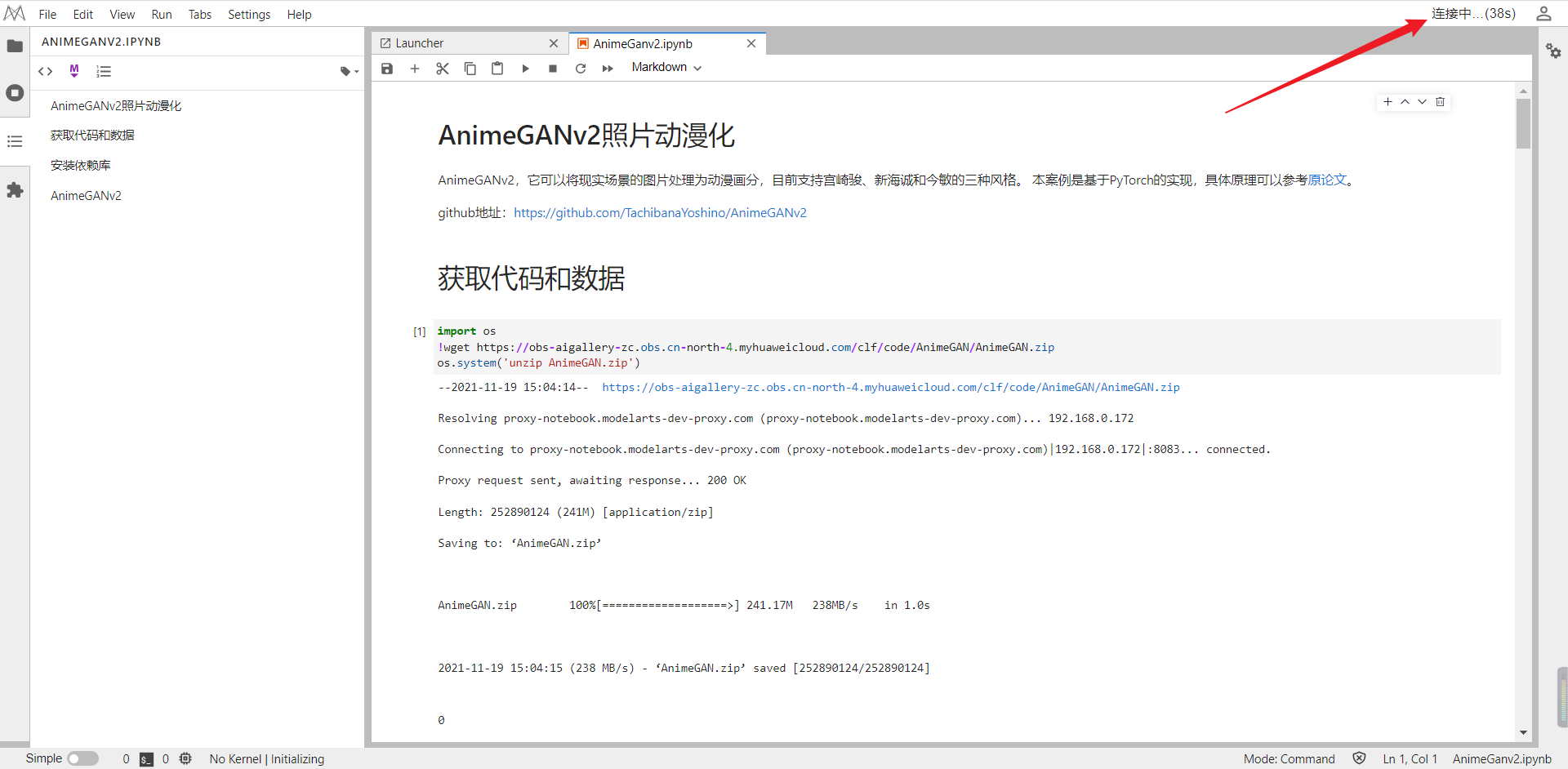Open the Extension Manager puzzle icon
Screen dimensions: 1568x769
(15, 190)
